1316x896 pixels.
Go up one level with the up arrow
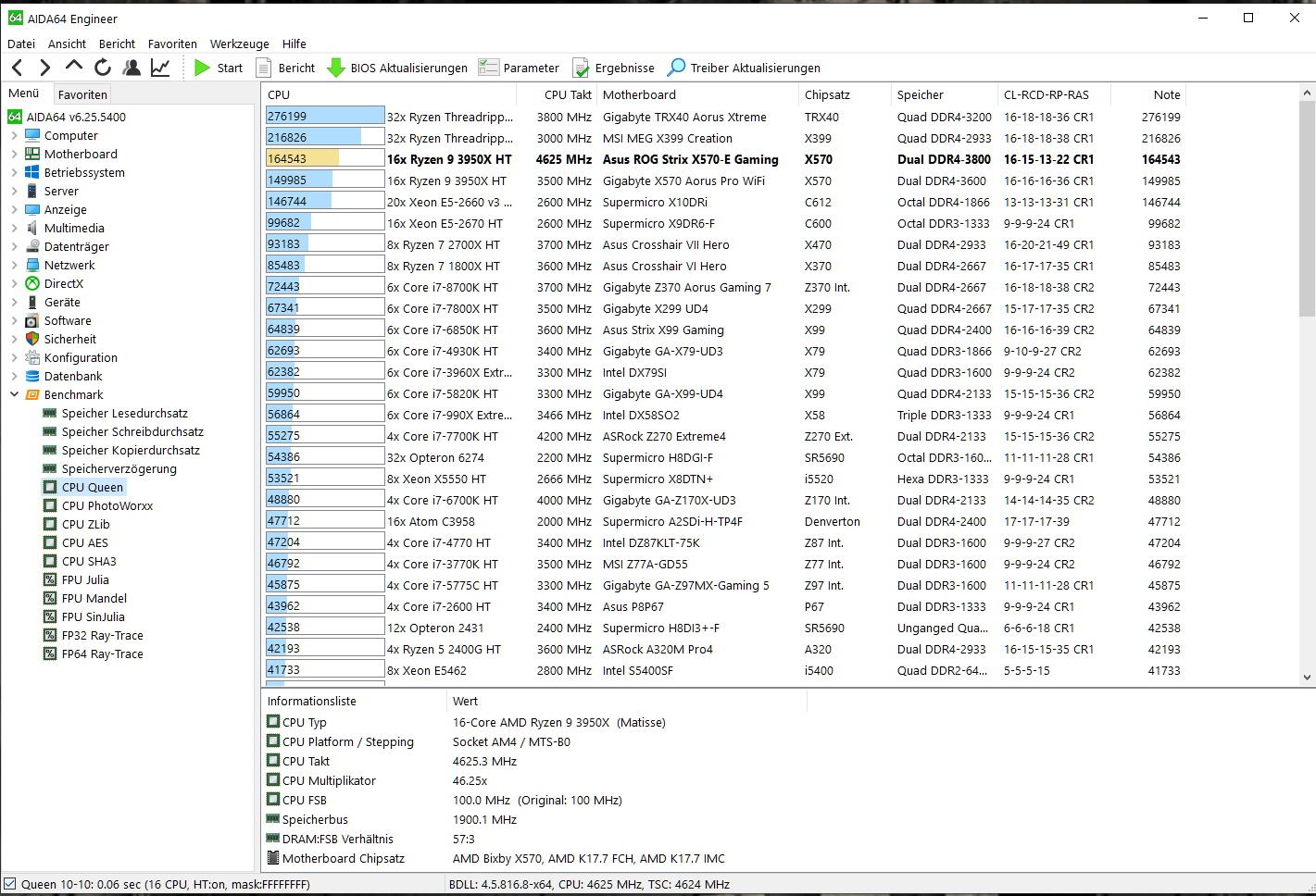(x=74, y=67)
